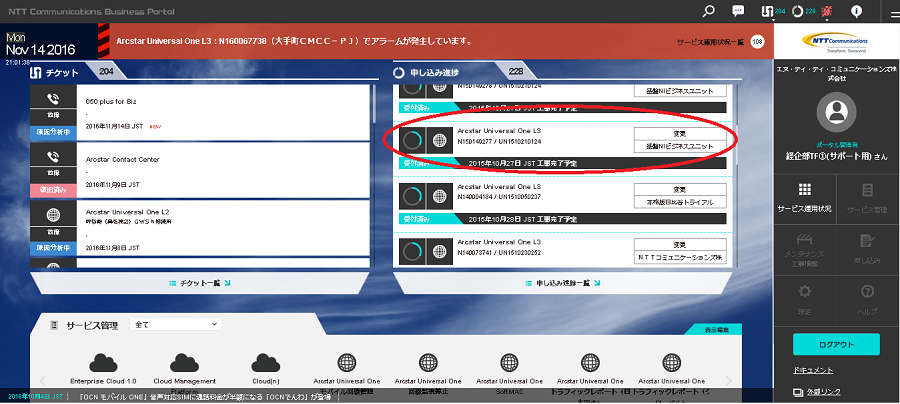The width and height of the screenshot is (900, 404).
Task: Open the Cloud(n) service icon
Action: [264, 365]
